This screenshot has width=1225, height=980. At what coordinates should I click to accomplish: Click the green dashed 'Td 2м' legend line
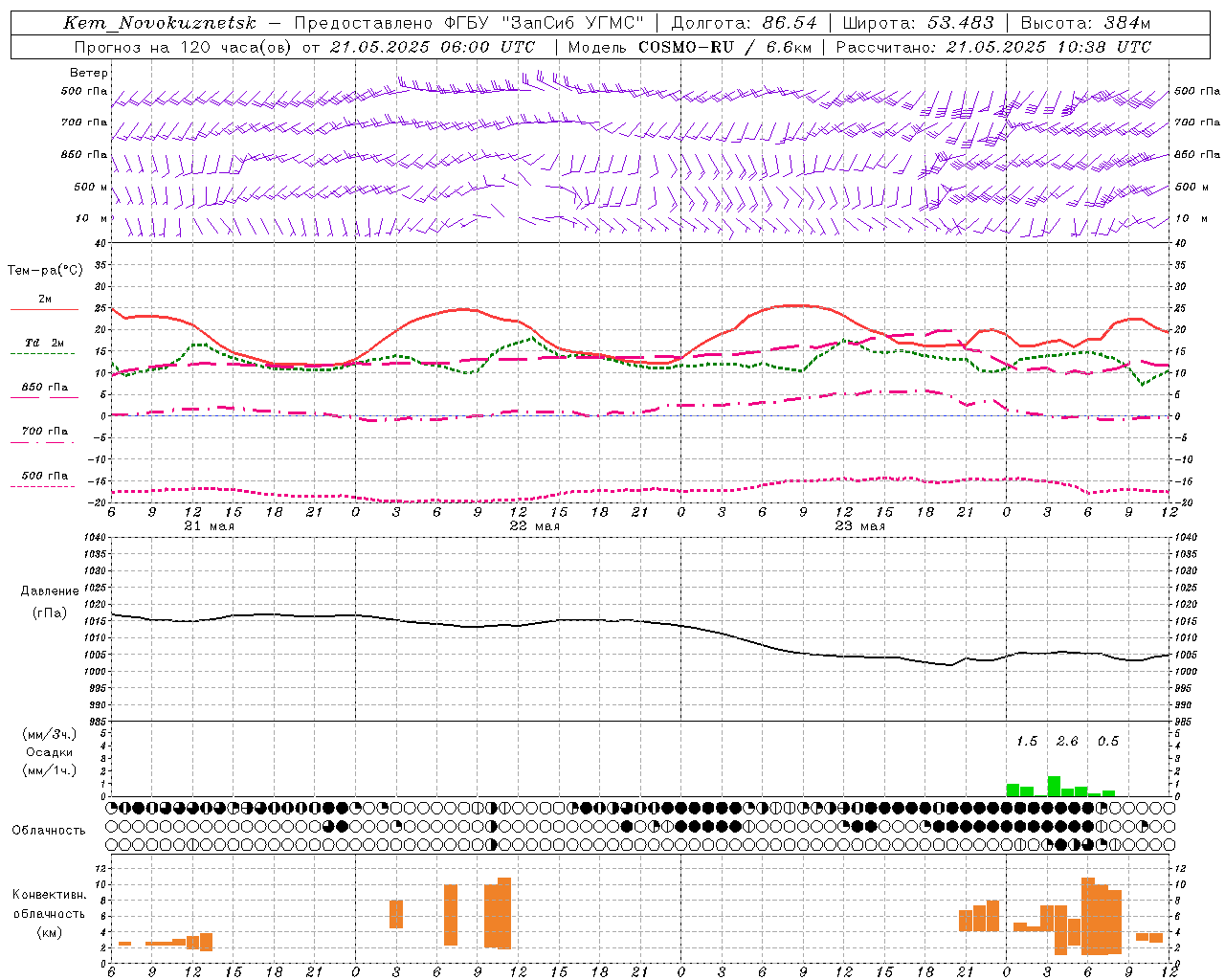42,353
